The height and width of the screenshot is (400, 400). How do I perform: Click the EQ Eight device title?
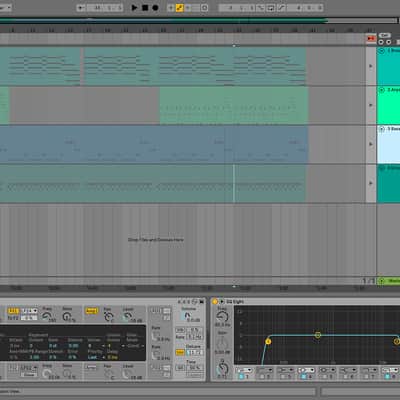235,302
